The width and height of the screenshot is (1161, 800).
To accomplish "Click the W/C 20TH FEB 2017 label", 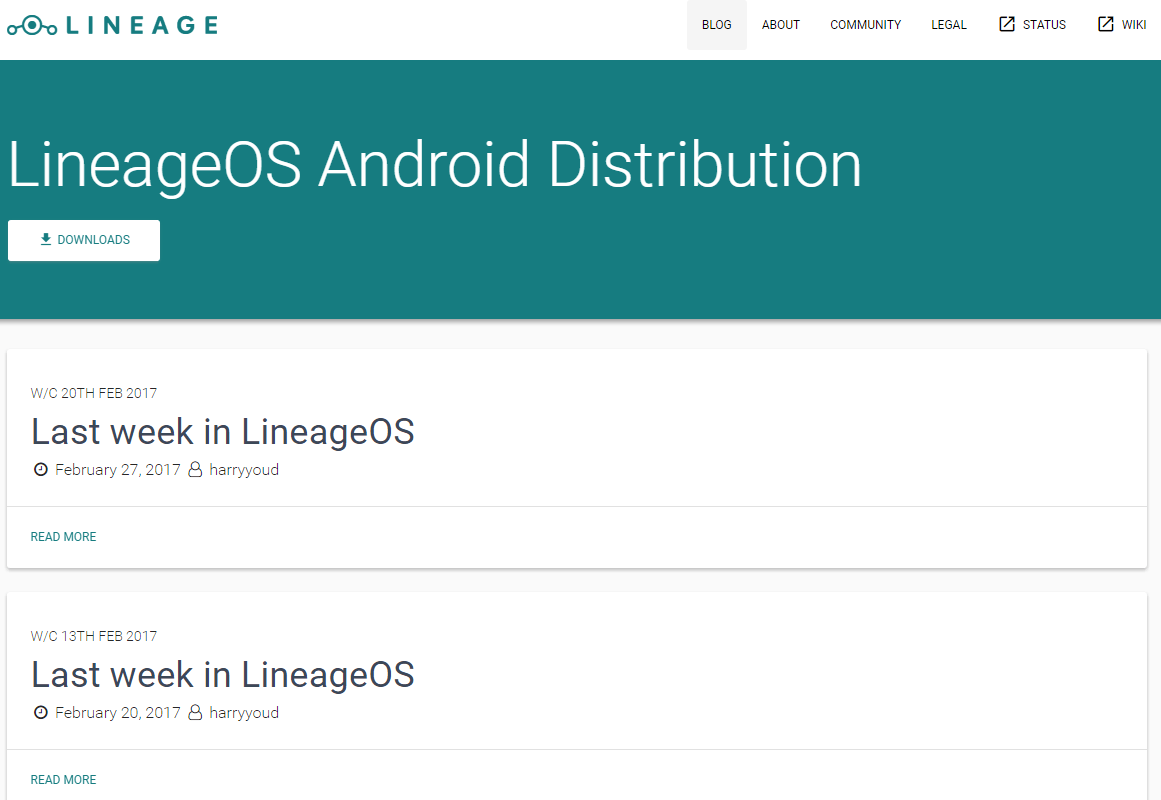I will coord(94,393).
